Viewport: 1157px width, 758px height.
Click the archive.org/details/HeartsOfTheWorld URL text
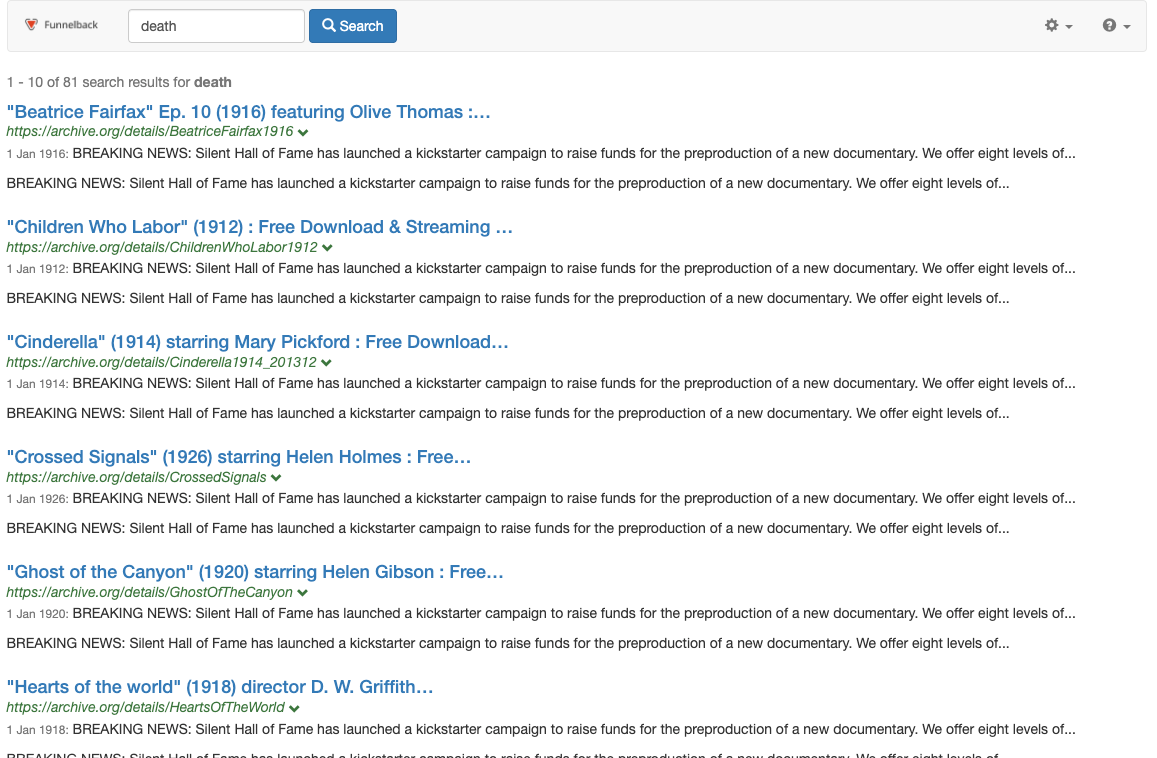[x=145, y=707]
